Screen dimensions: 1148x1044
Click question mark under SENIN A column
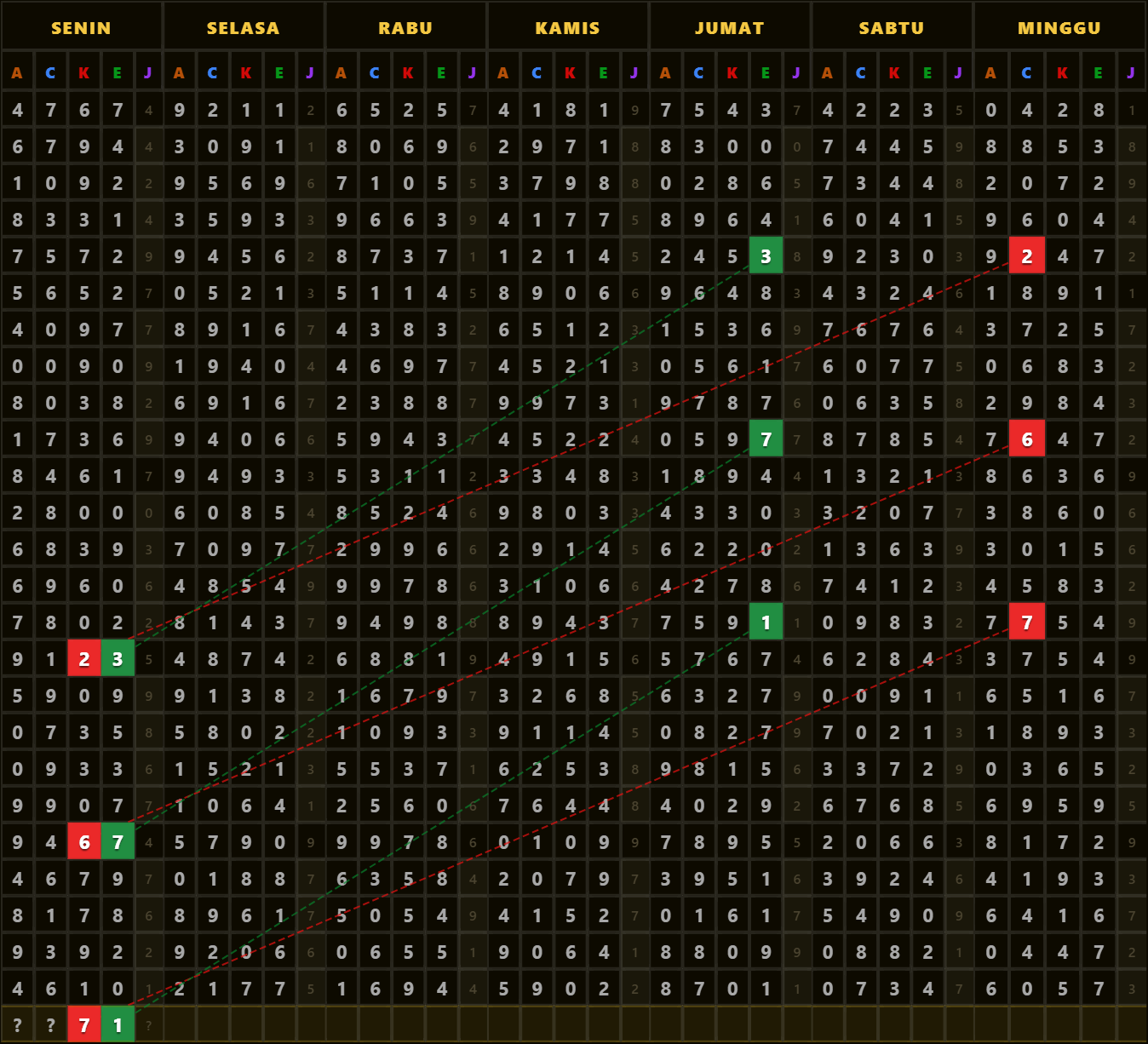pyautogui.click(x=17, y=1025)
